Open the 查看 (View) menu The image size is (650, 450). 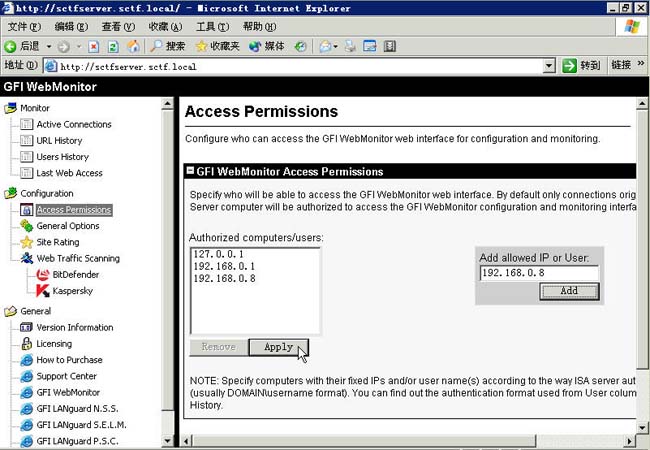(118, 27)
